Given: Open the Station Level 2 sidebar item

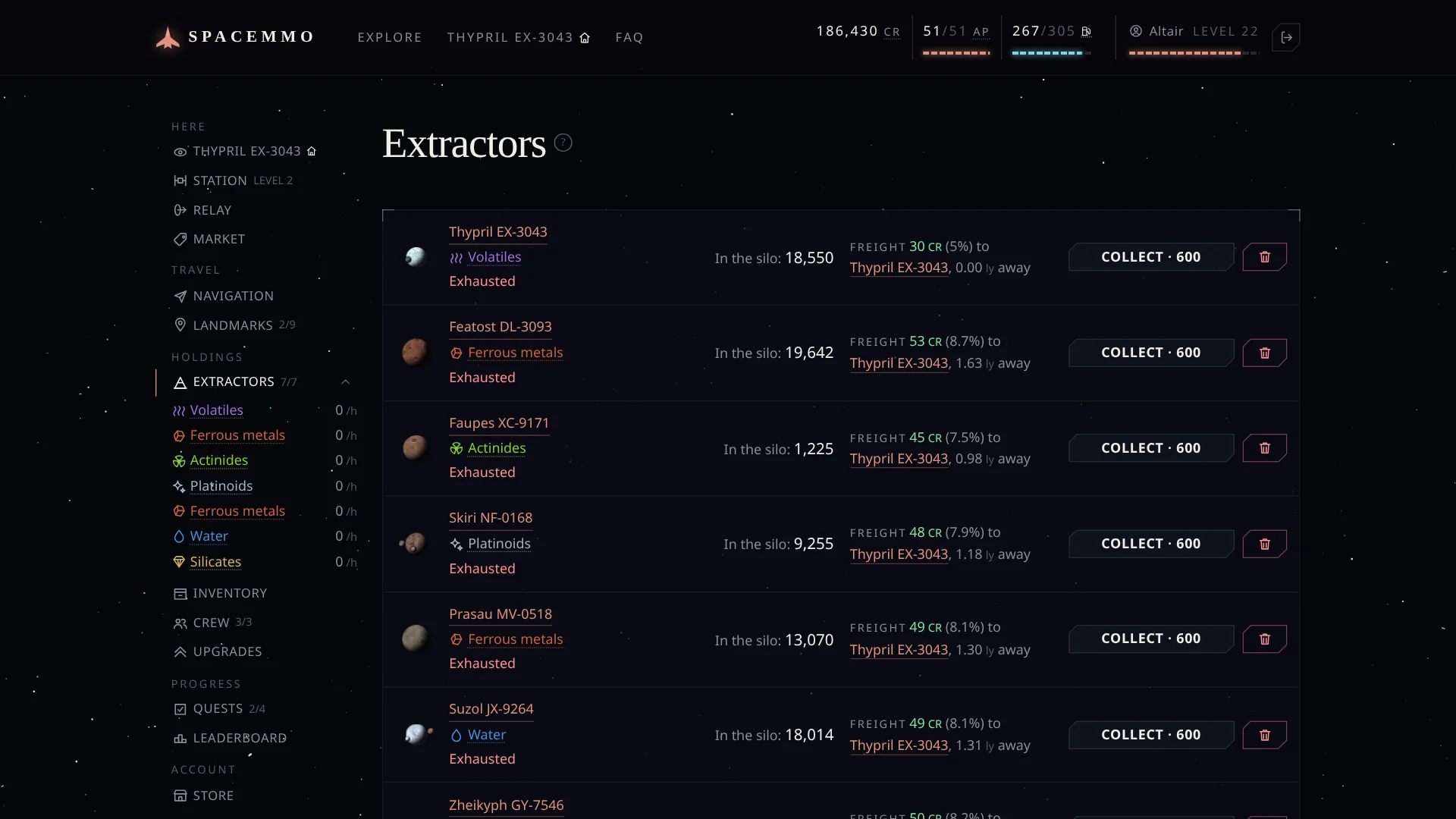Looking at the screenshot, I should click(x=234, y=180).
